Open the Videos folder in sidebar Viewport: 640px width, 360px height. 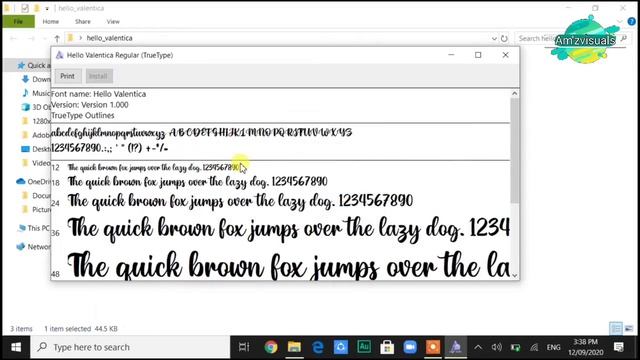pos(36,163)
